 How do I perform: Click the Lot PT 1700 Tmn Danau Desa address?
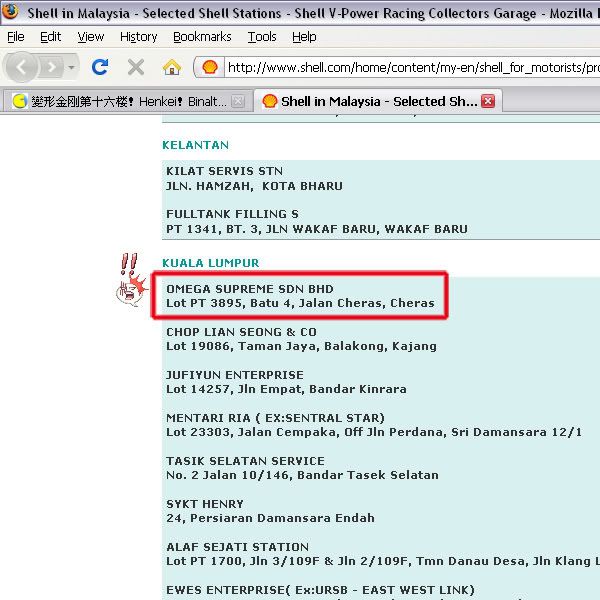[383, 561]
